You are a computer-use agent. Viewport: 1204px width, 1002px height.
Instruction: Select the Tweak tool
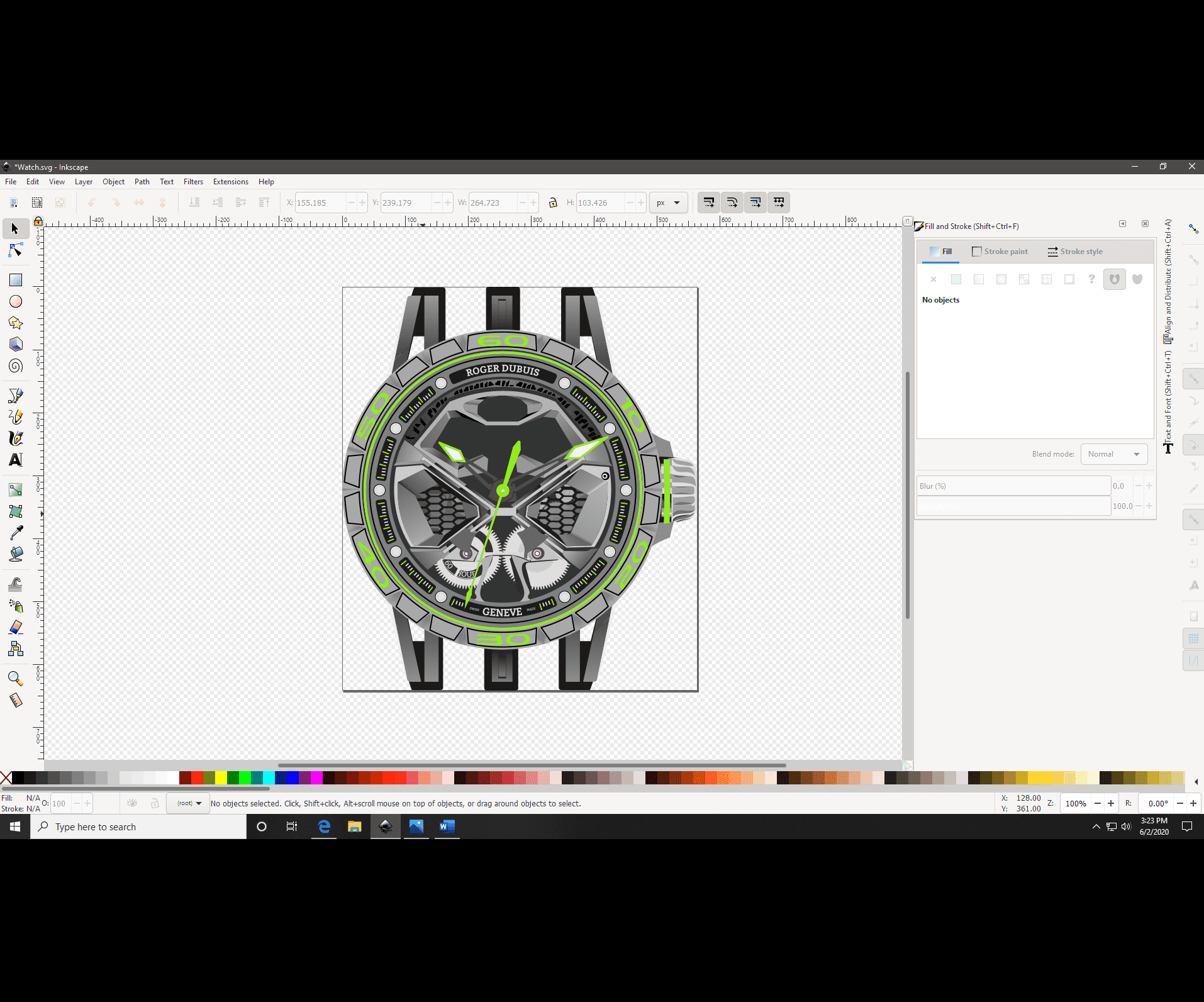click(x=16, y=584)
